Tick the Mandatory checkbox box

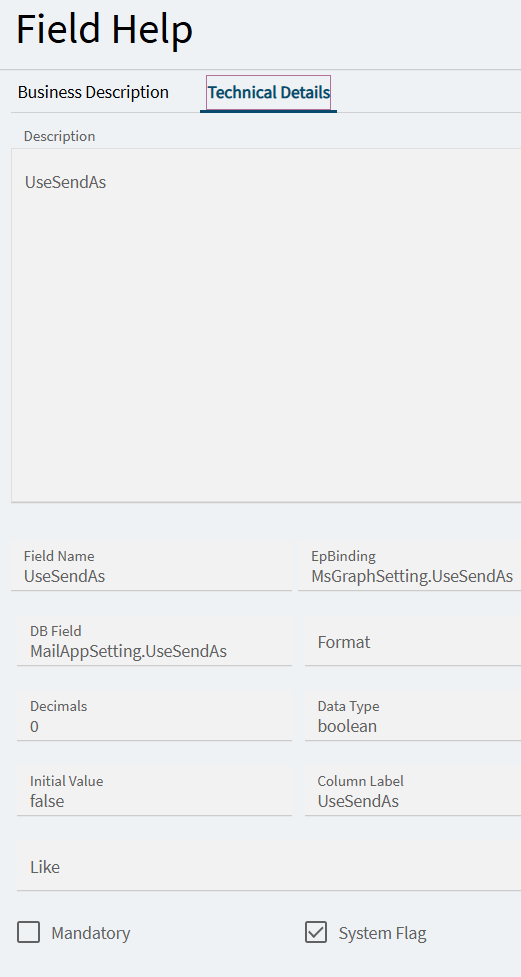(29, 933)
